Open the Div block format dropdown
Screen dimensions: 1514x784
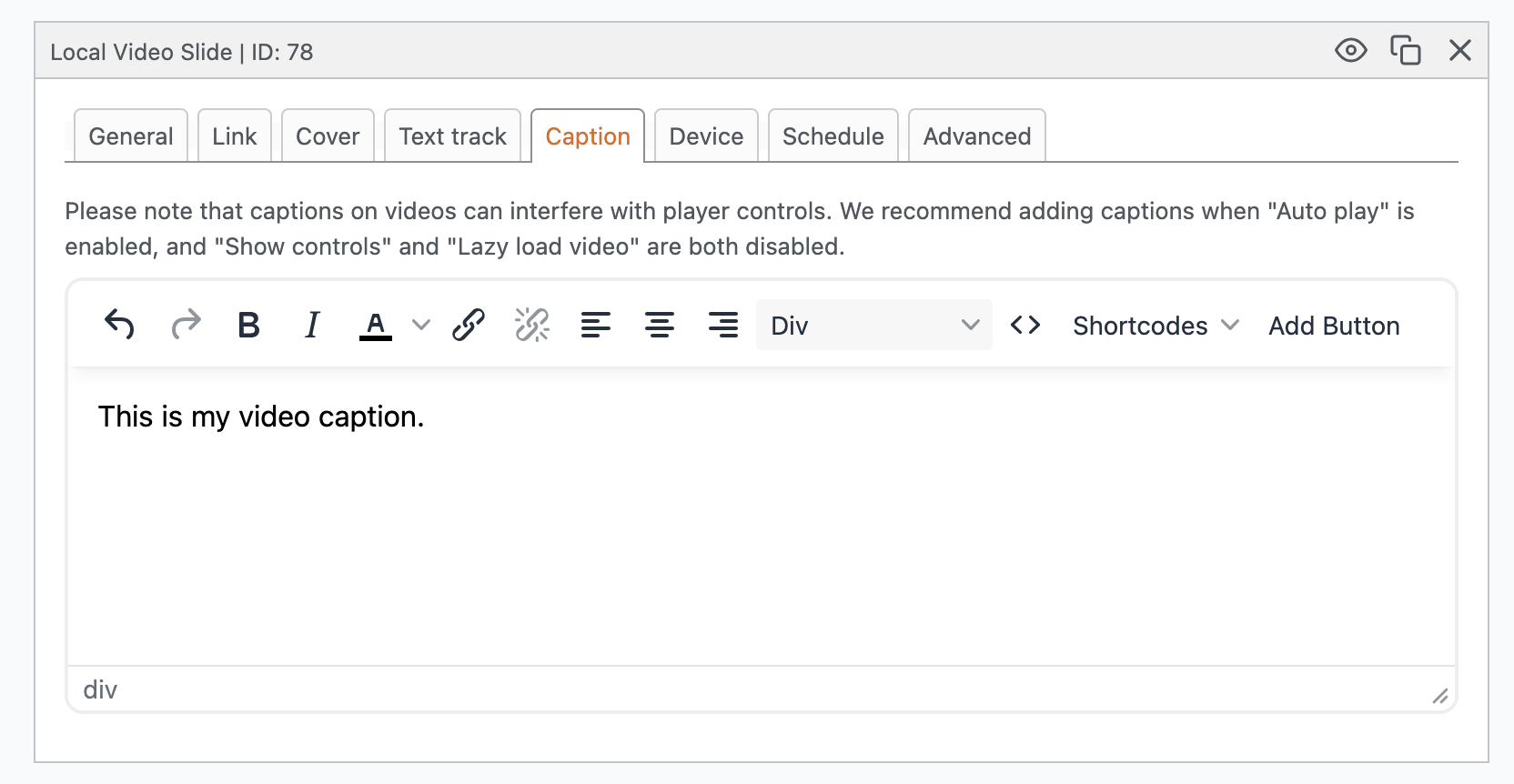point(873,325)
